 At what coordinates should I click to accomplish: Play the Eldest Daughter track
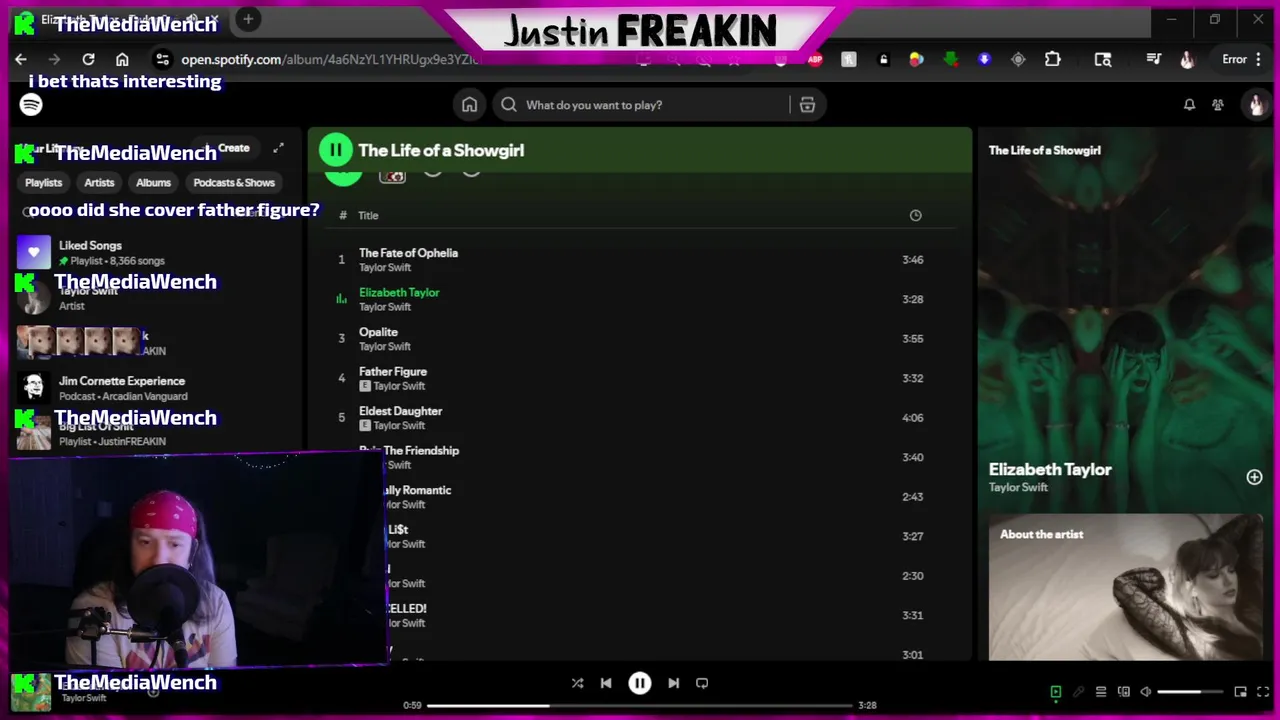(640, 418)
